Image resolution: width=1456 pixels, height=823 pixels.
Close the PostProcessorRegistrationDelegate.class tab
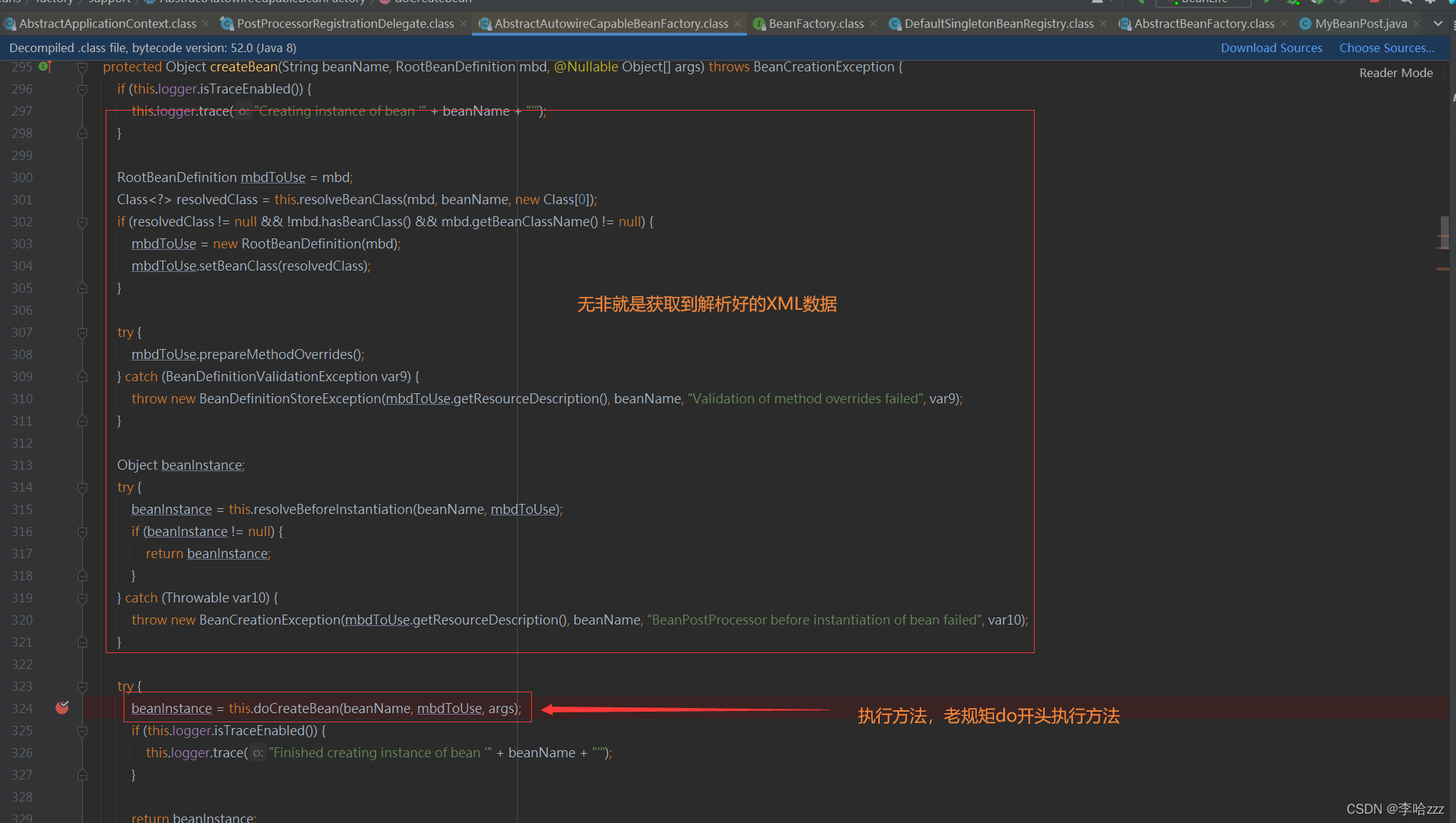pos(463,24)
